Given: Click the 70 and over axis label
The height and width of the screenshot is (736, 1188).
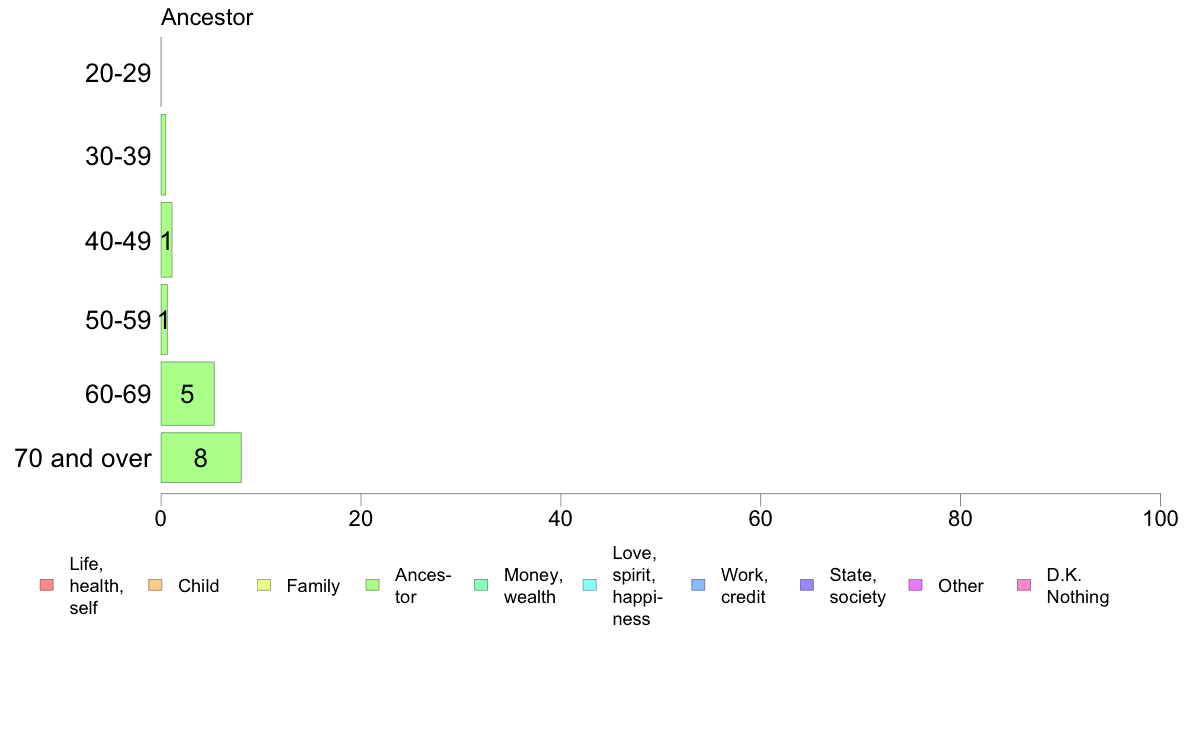Looking at the screenshot, I should (83, 459).
